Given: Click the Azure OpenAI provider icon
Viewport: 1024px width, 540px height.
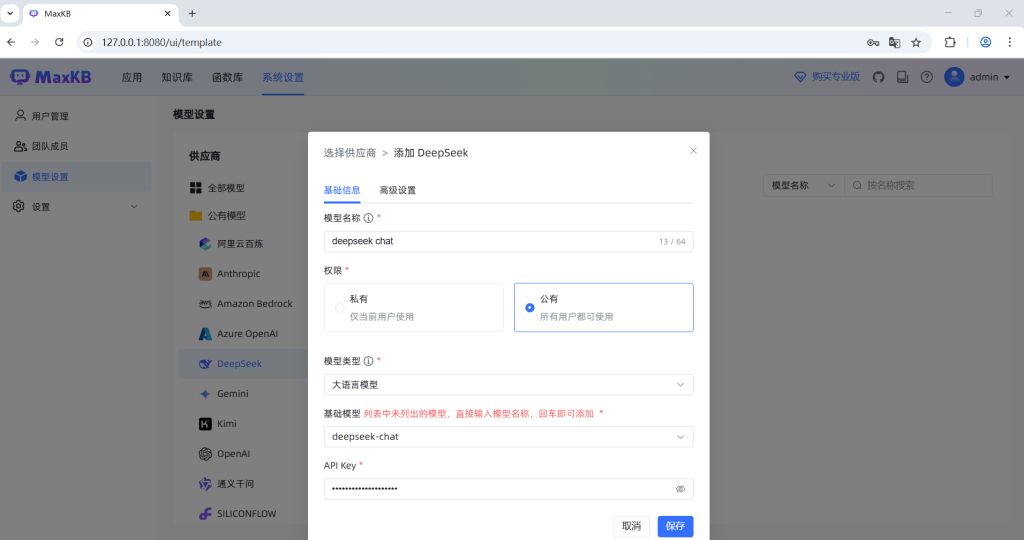Looking at the screenshot, I should click(x=205, y=334).
